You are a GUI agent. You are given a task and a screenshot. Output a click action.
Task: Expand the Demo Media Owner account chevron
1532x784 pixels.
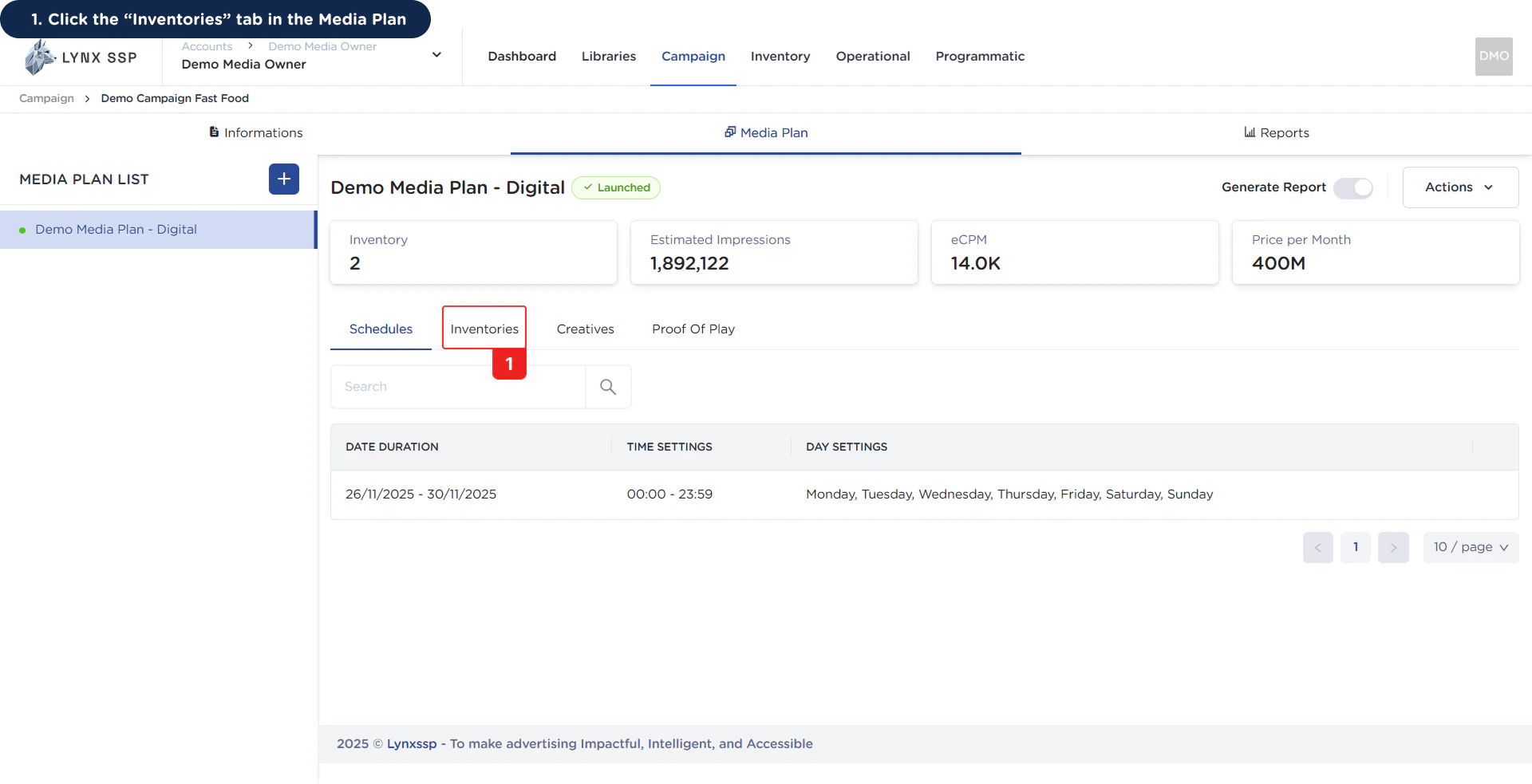(436, 55)
